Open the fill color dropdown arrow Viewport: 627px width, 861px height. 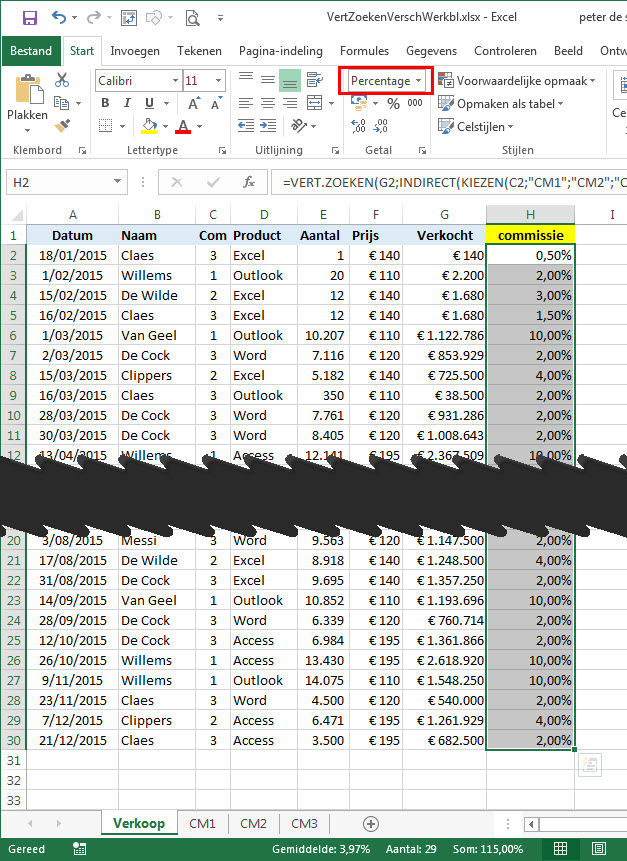(x=165, y=127)
